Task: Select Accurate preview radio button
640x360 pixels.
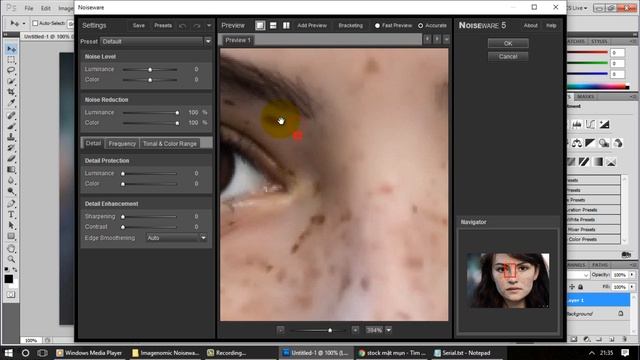Action: (x=420, y=25)
